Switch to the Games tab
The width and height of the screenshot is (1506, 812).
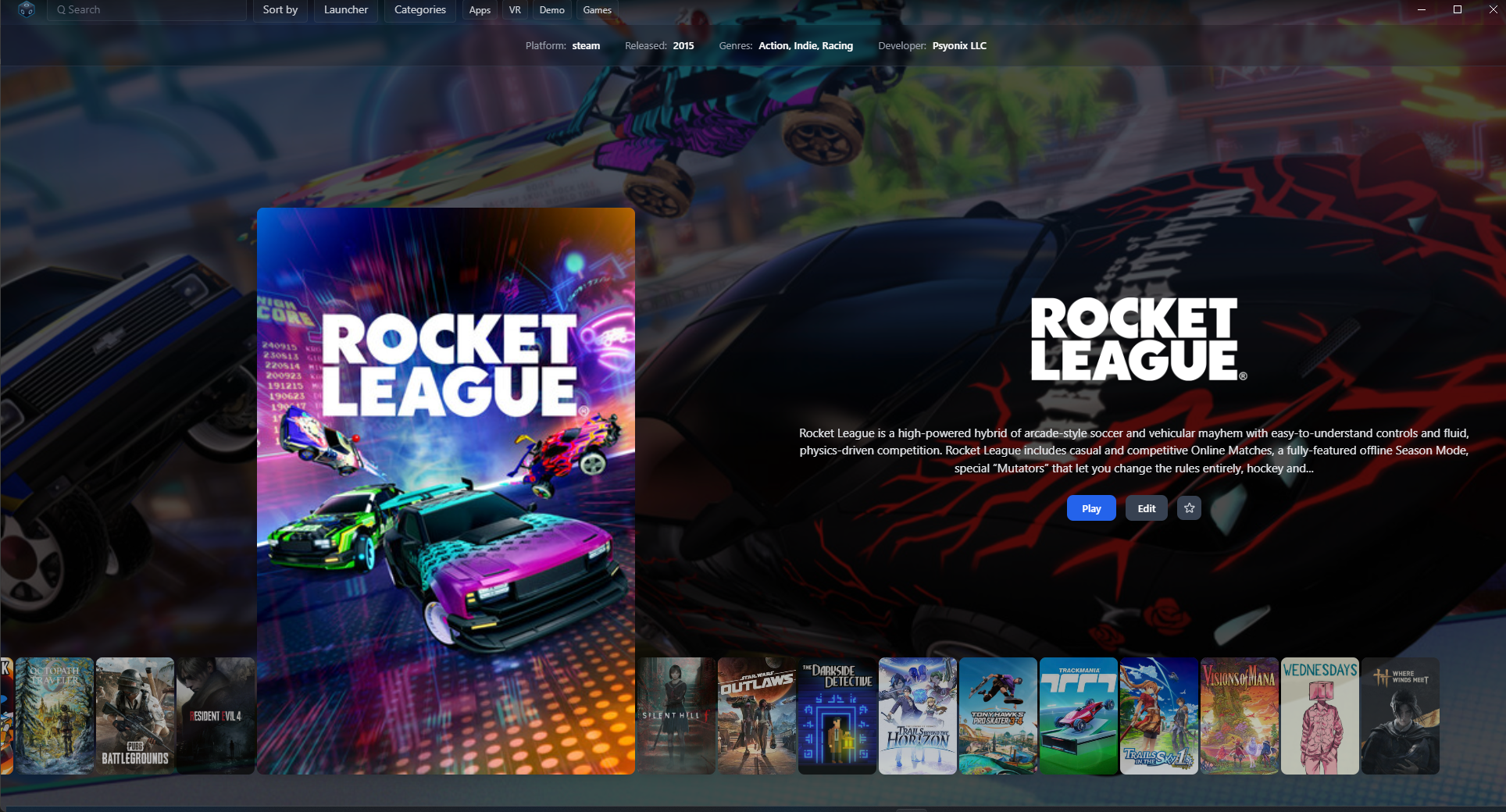pos(597,10)
